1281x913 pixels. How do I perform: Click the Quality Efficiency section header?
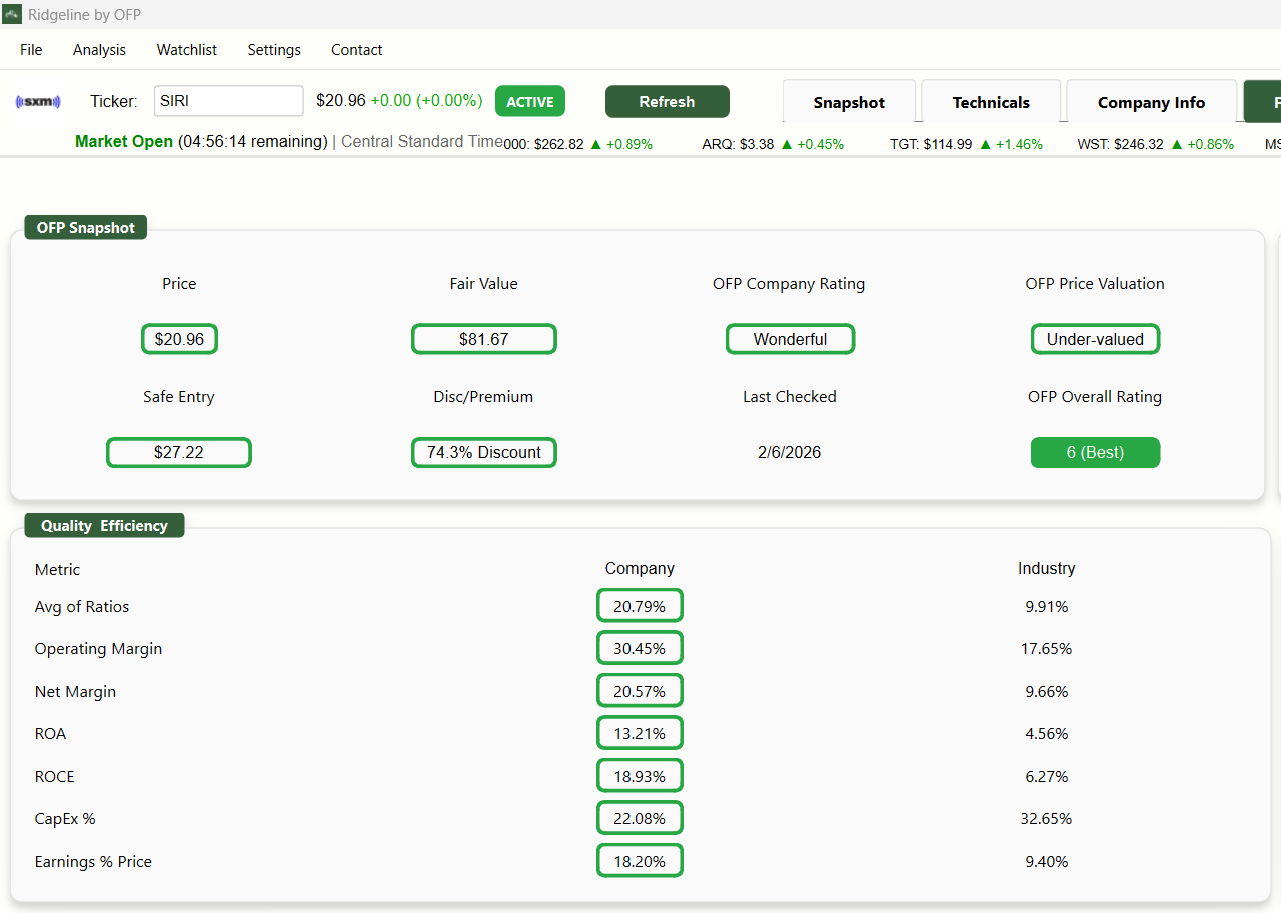pos(104,525)
